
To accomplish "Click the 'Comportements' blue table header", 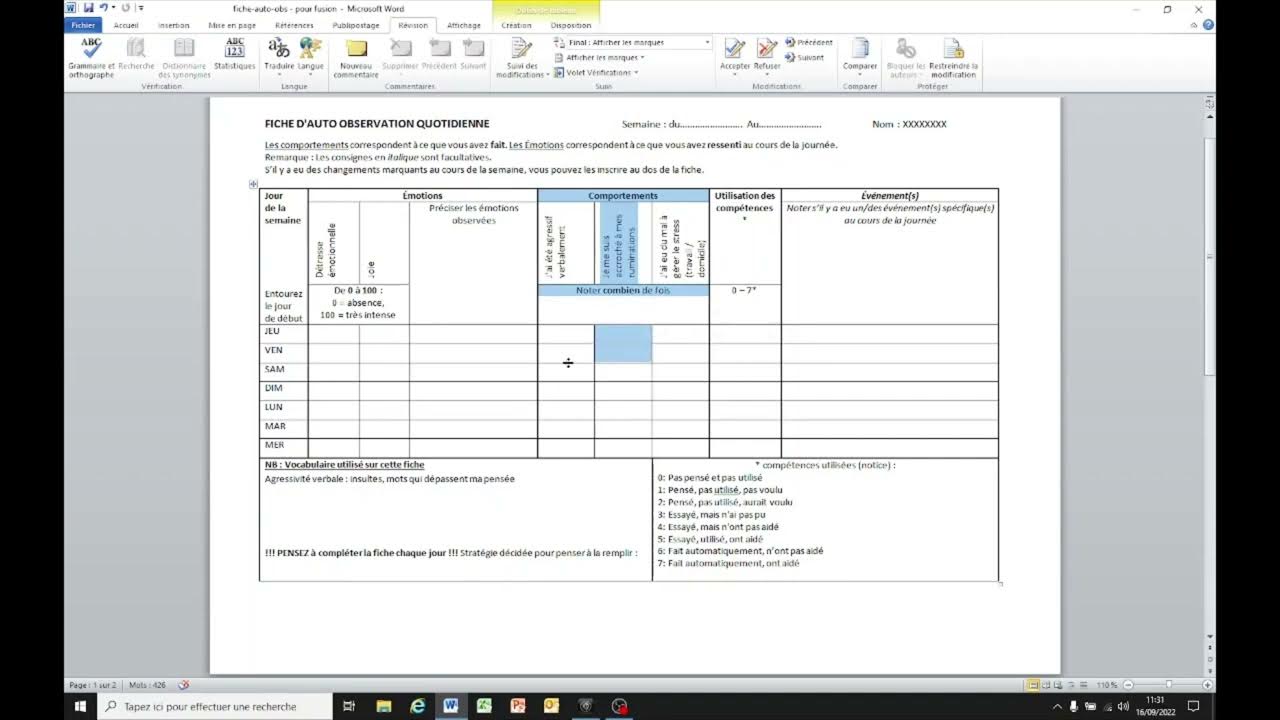I will (623, 196).
